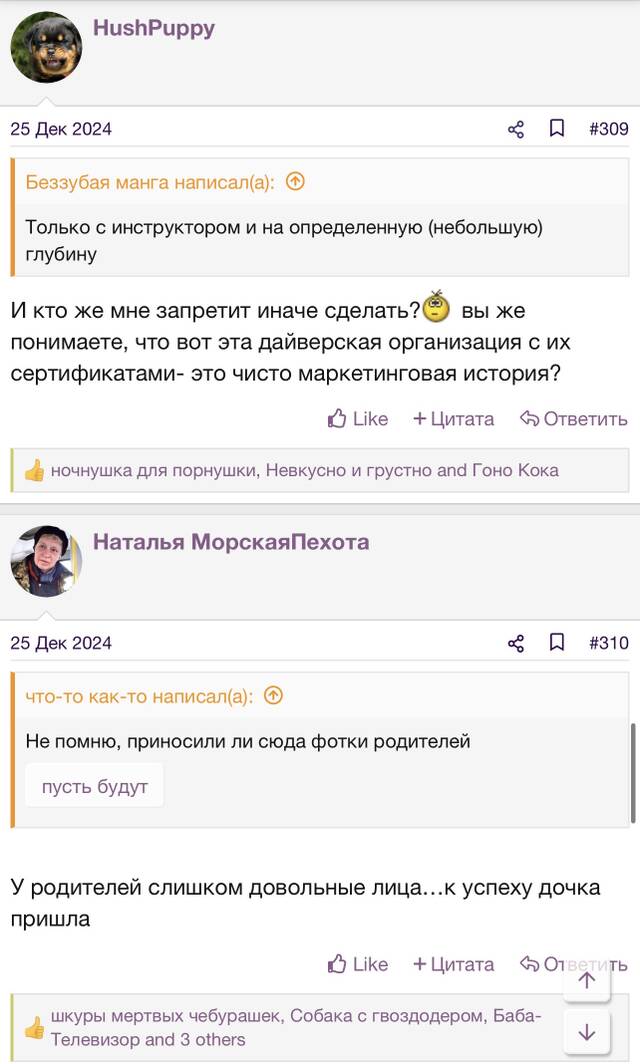
Task: Share post #309 via share icon
Action: 516,129
